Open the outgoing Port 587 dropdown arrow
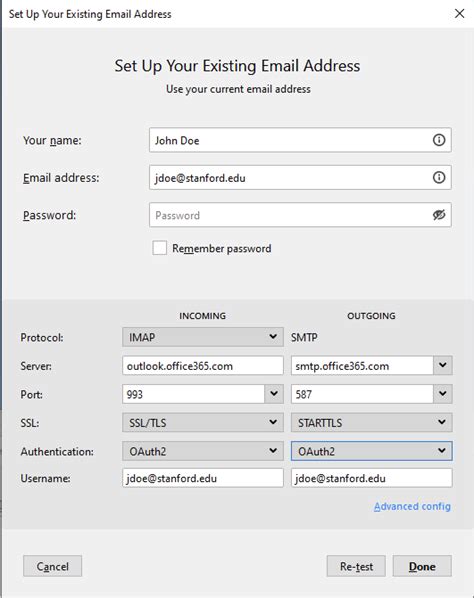 [443, 394]
